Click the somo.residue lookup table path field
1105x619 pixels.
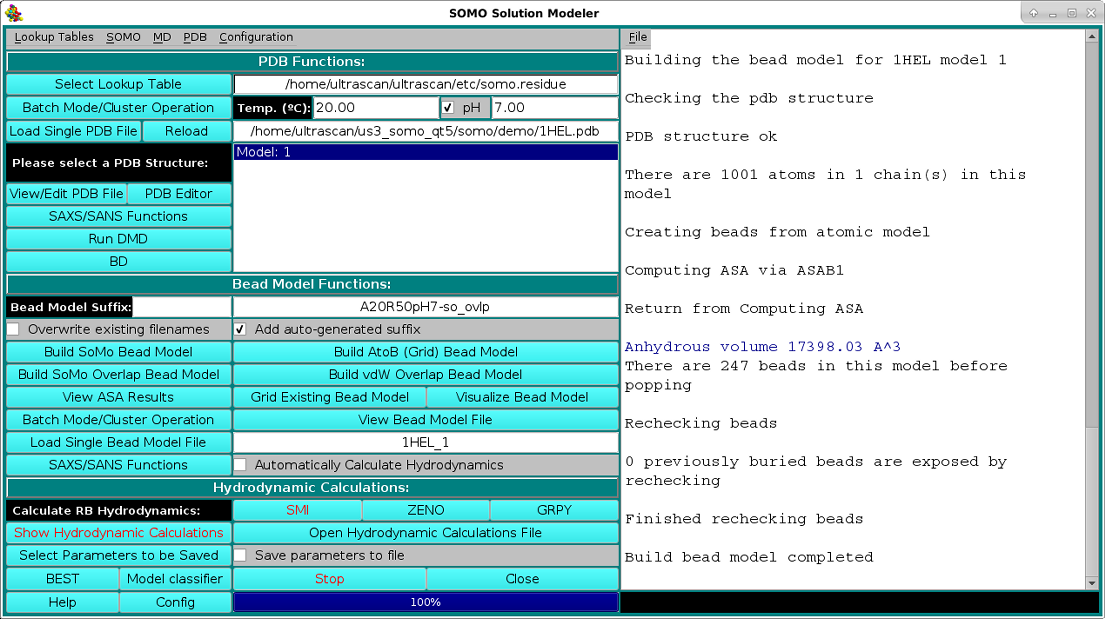(426, 85)
